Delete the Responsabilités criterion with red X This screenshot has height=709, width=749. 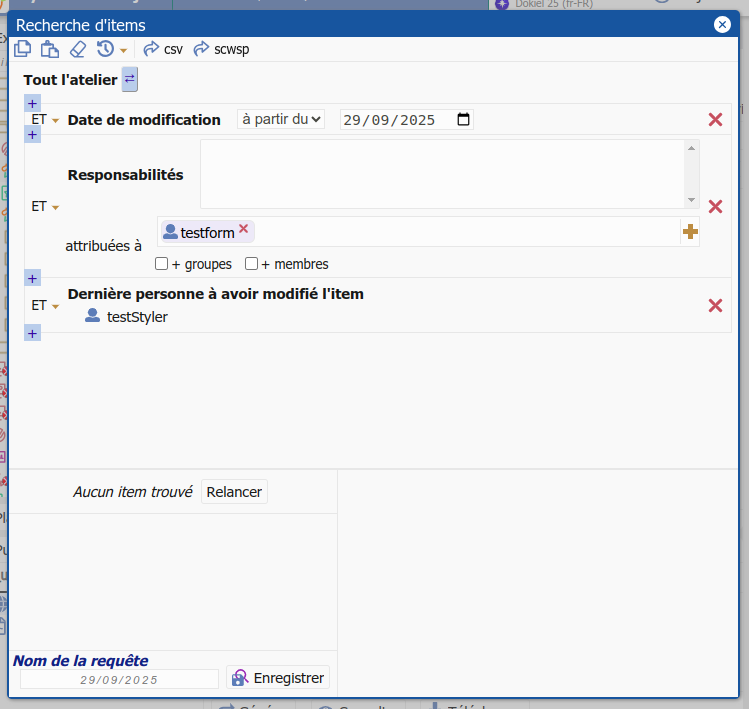(x=715, y=207)
